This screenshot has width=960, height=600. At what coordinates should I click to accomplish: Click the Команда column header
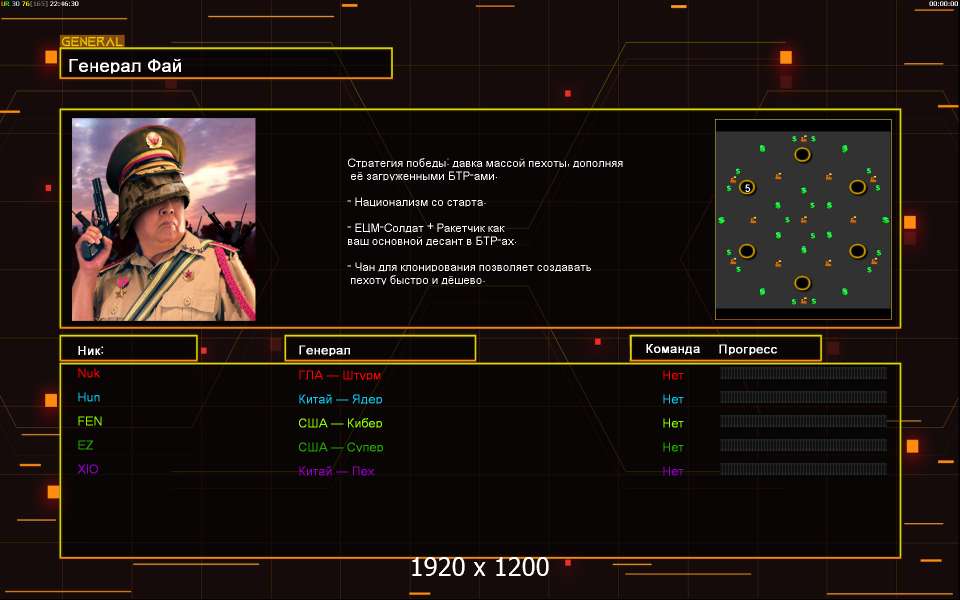pyautogui.click(x=673, y=349)
